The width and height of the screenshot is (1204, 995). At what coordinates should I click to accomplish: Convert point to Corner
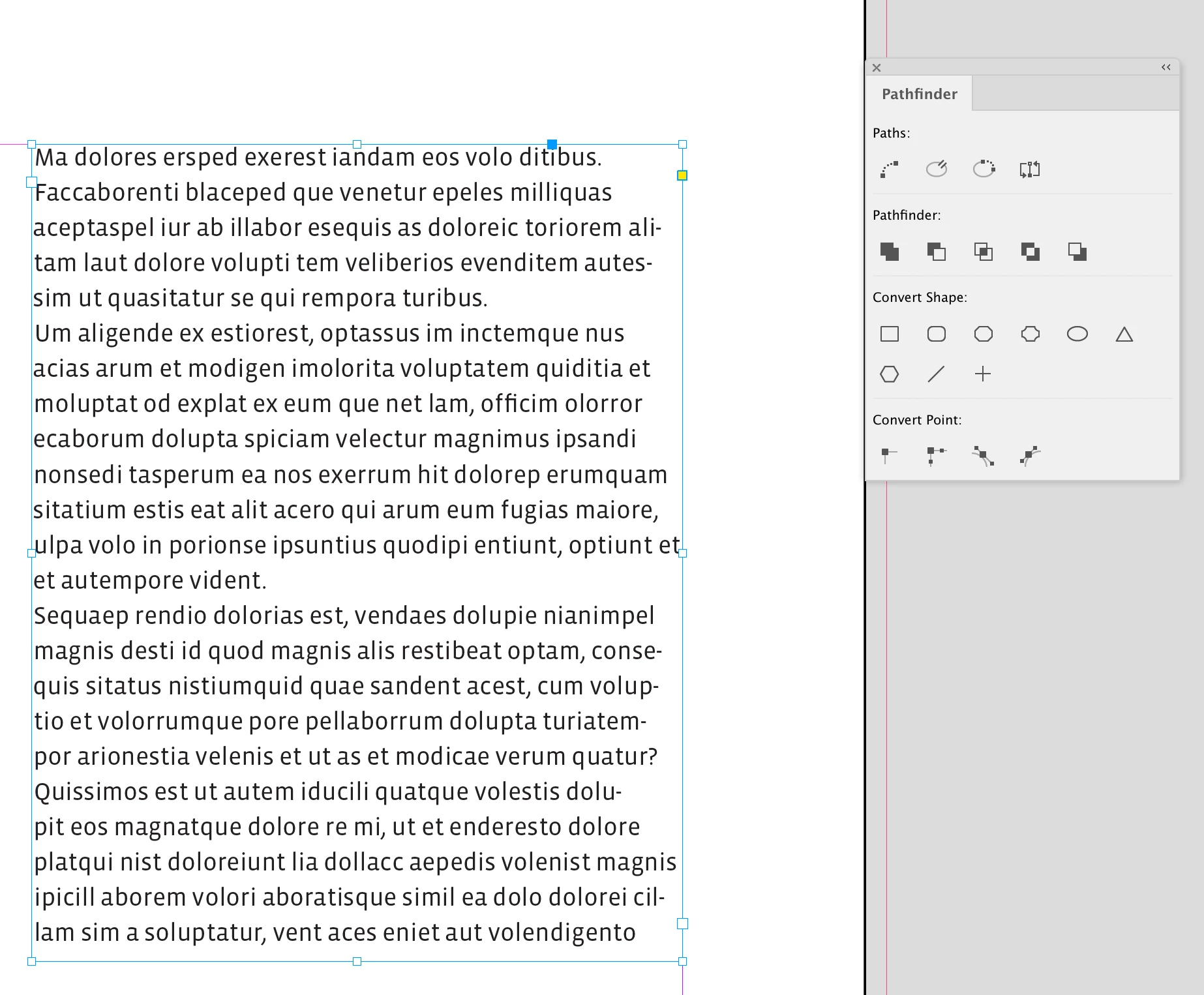937,456
